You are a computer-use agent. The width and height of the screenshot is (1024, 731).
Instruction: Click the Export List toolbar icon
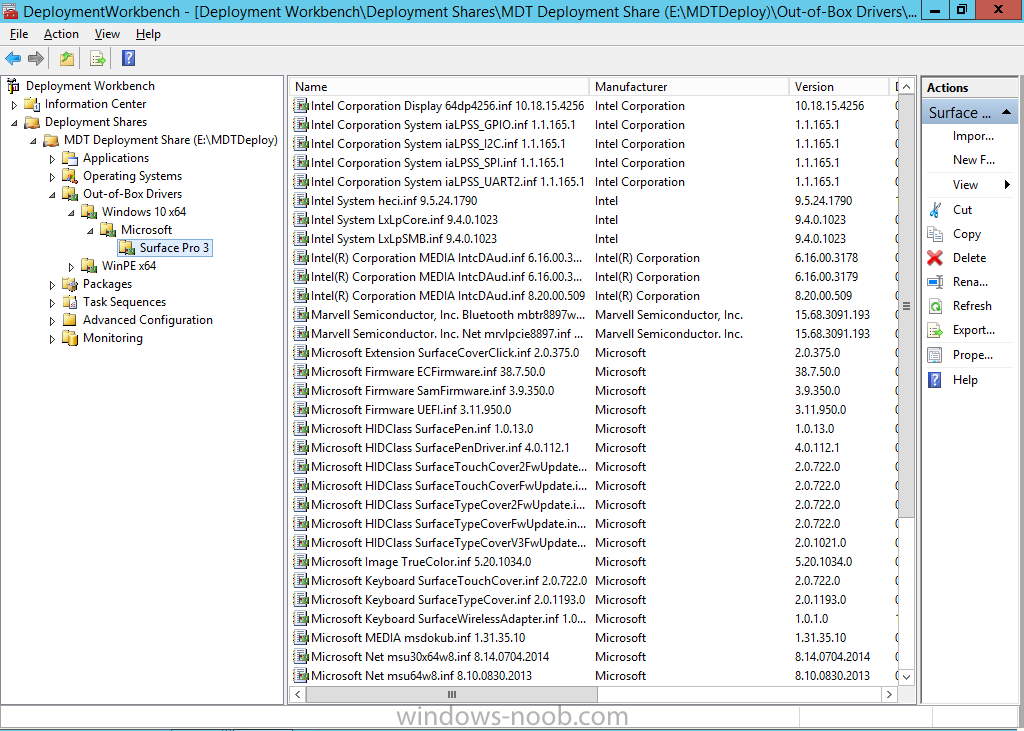[x=97, y=59]
